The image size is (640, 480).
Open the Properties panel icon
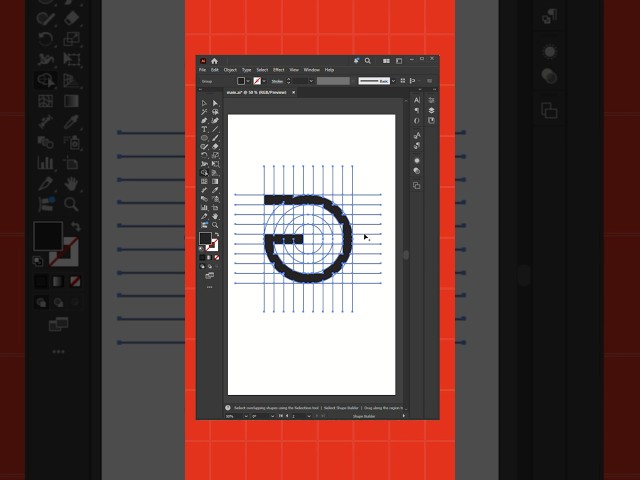431,100
